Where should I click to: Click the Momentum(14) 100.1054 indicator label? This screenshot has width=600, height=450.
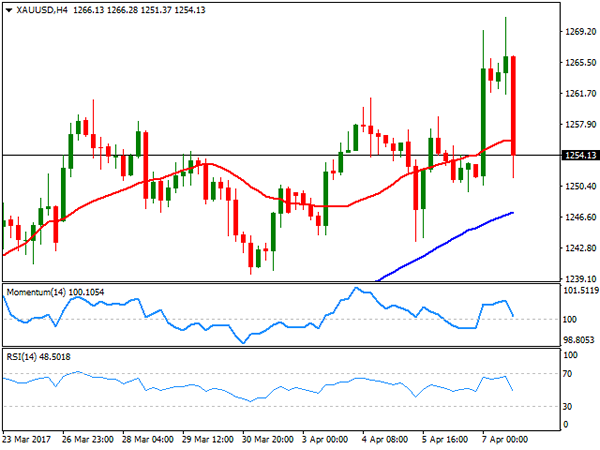point(55,292)
